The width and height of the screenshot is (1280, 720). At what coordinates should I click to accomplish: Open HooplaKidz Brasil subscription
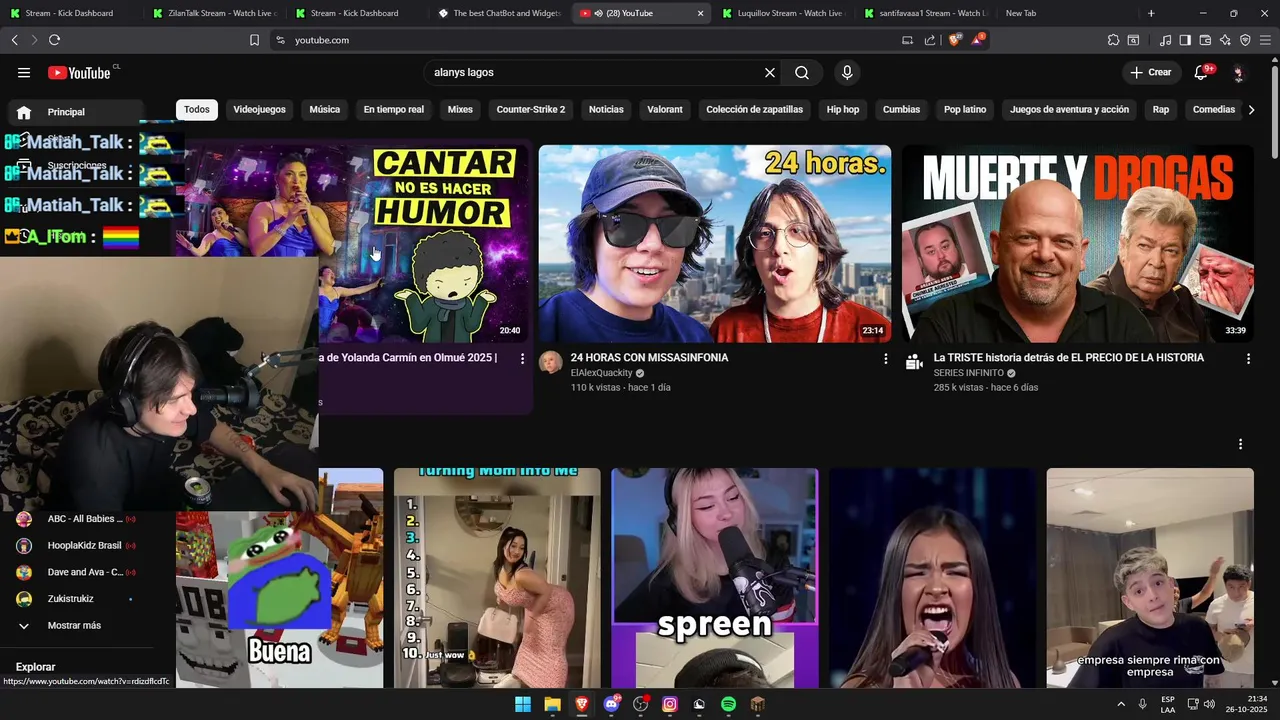pyautogui.click(x=75, y=546)
